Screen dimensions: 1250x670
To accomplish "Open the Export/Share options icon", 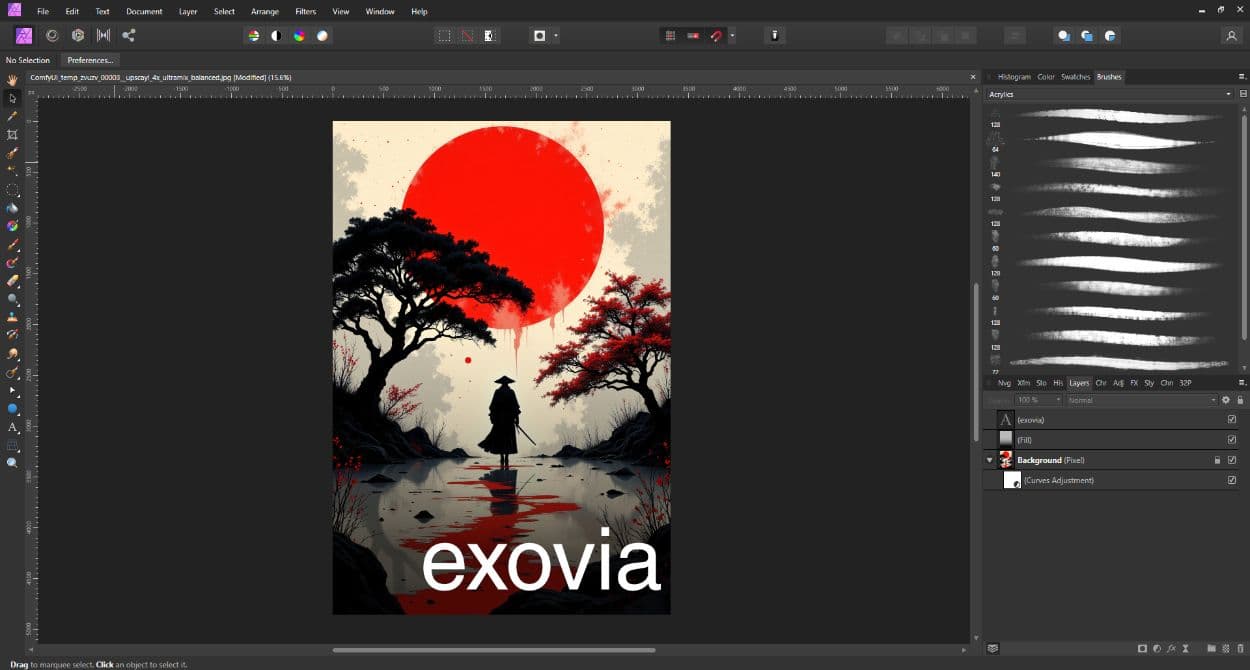I will pyautogui.click(x=129, y=35).
